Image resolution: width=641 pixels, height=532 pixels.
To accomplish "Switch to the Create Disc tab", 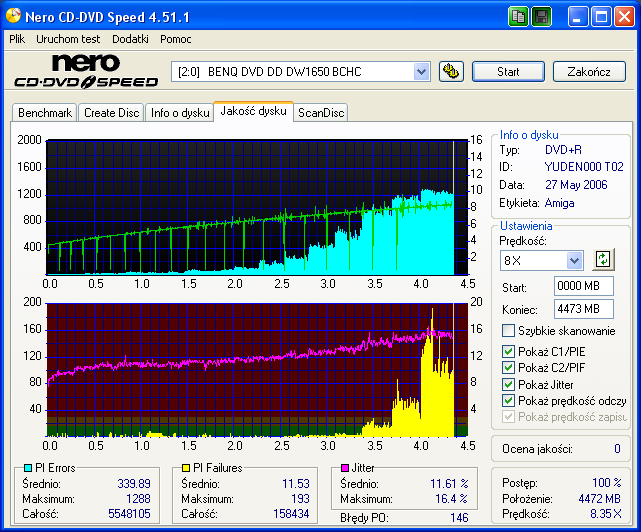I will pyautogui.click(x=111, y=112).
